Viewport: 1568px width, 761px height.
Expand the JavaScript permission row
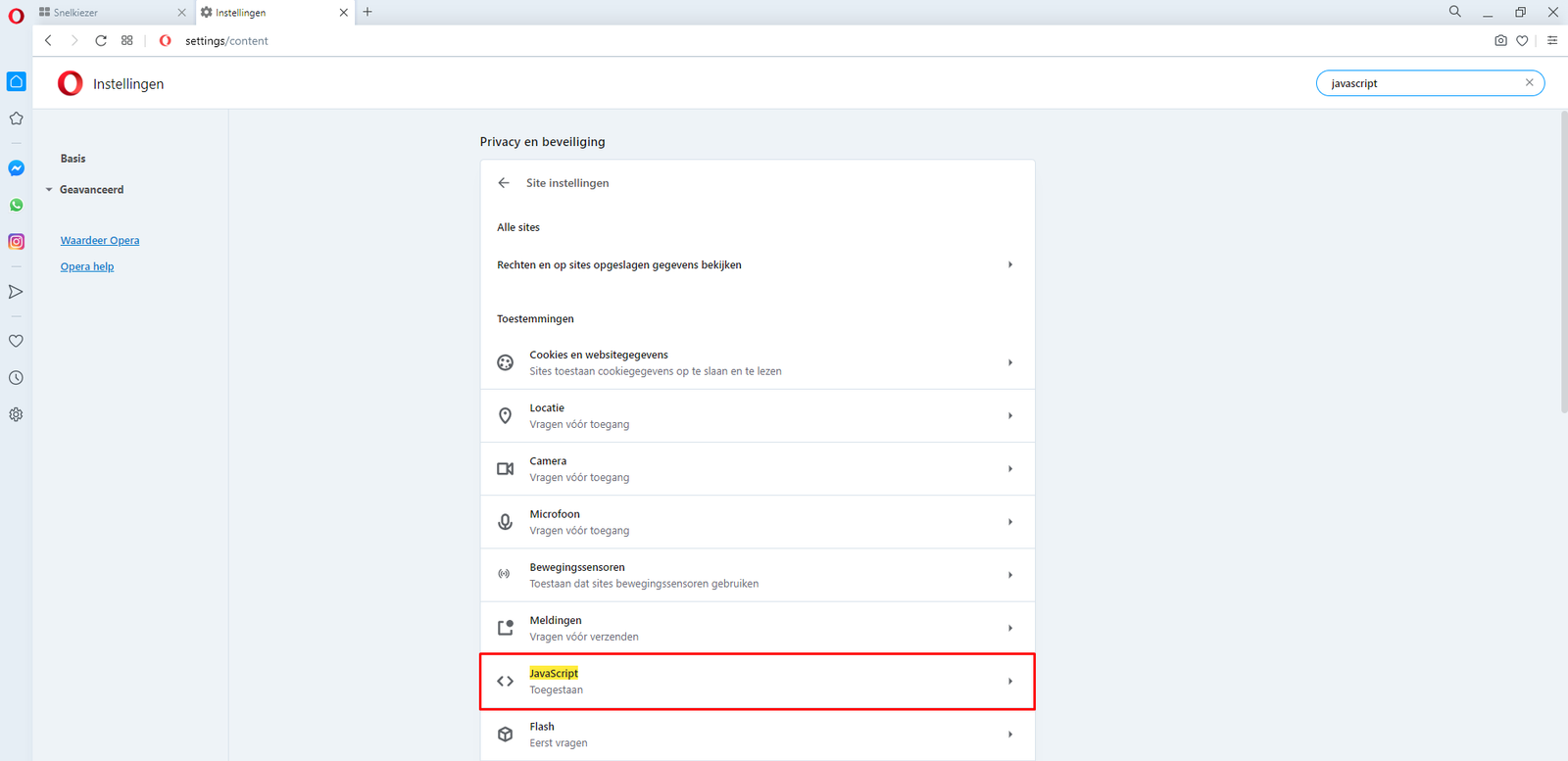click(757, 682)
